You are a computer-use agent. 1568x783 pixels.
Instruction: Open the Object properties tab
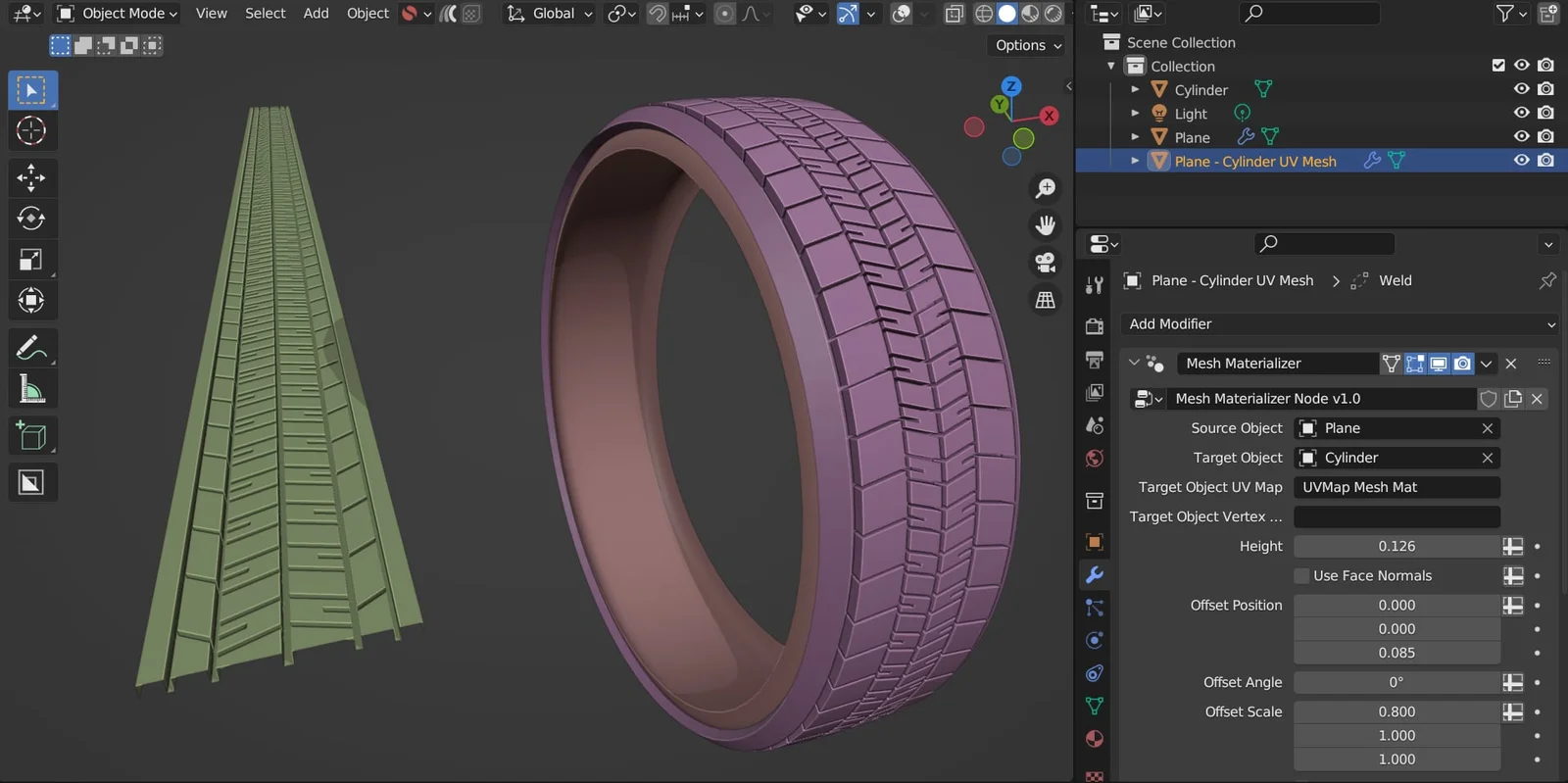coord(1095,542)
